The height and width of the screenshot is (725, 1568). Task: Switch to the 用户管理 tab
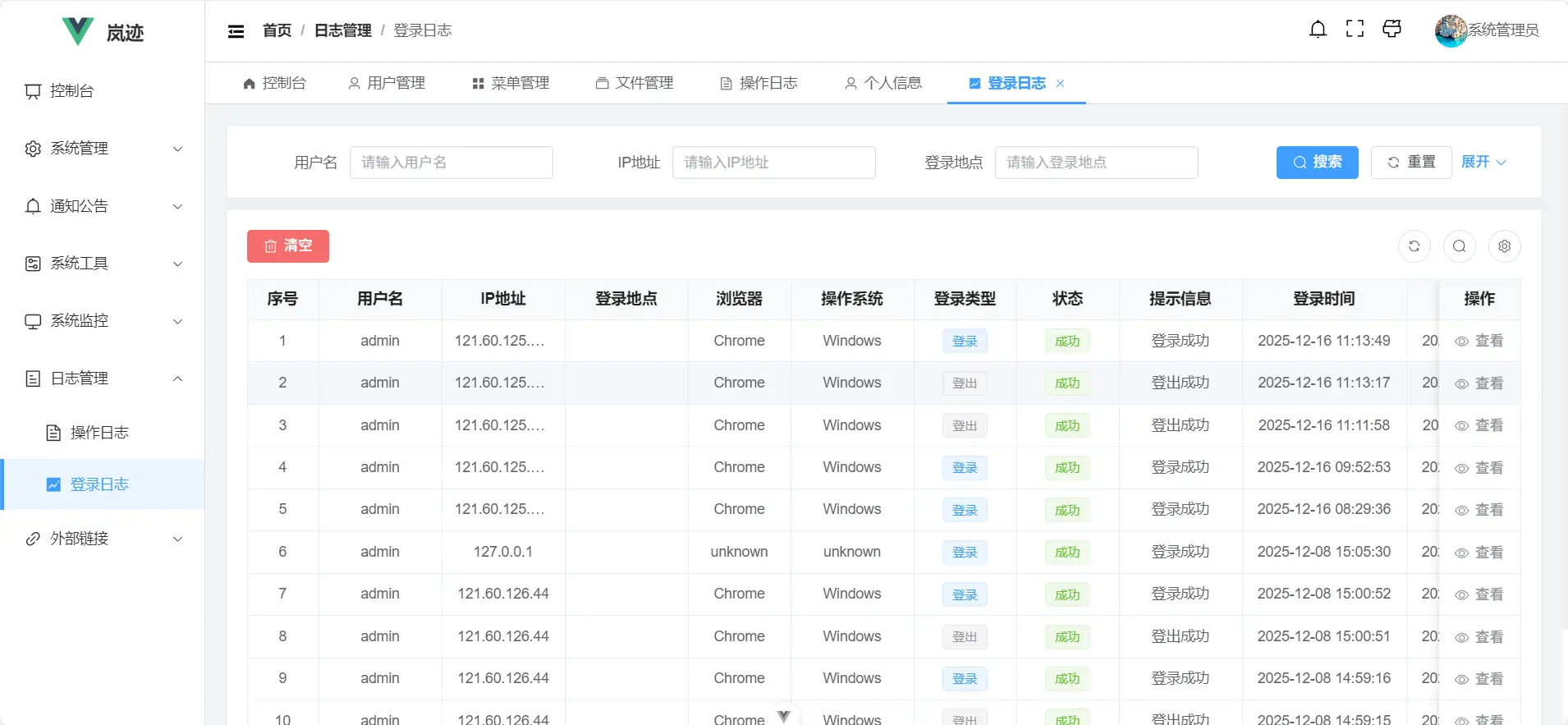pyautogui.click(x=387, y=84)
